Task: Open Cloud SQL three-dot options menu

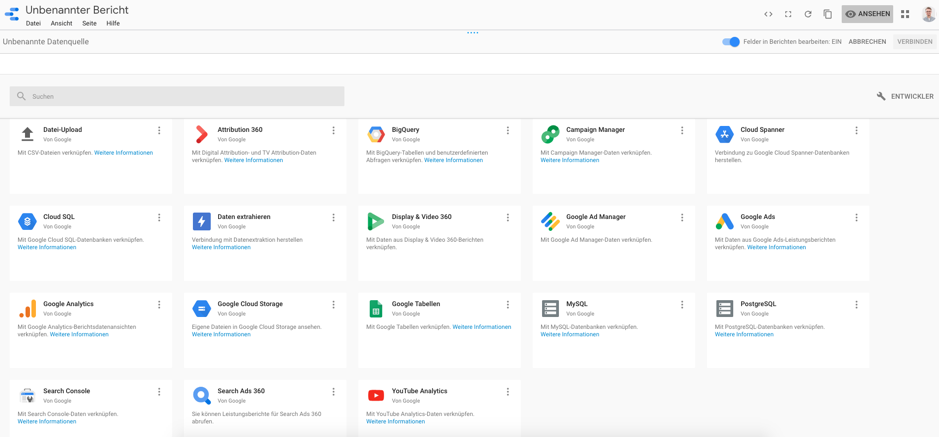Action: tap(159, 217)
